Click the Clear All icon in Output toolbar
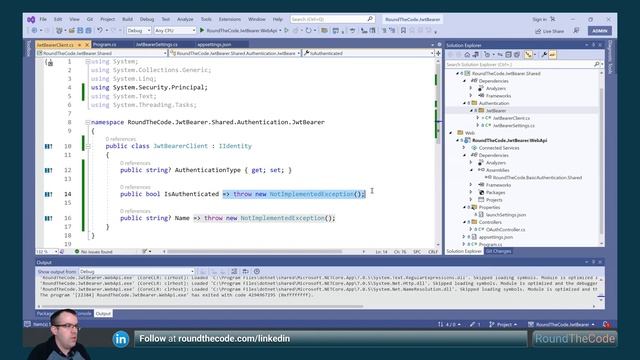Screen dimensions: 640x360 pos(234,271)
